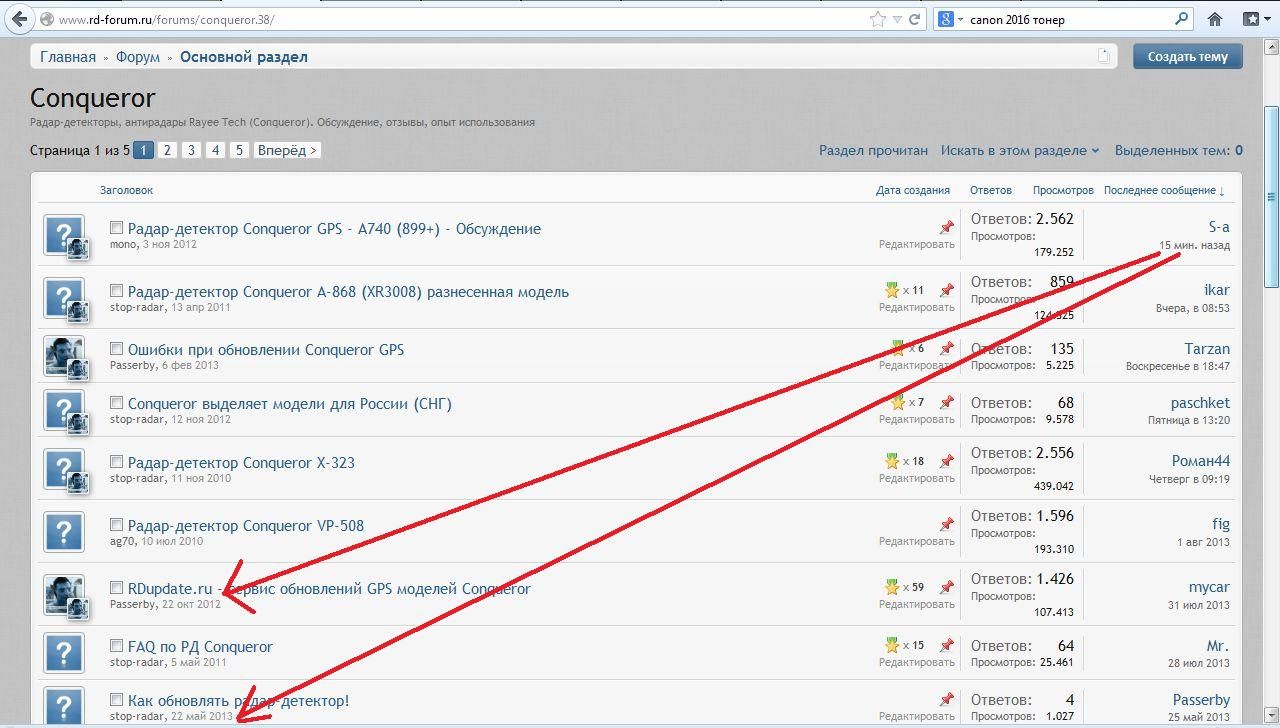Click the pin icon on the RDupdate.ru thread
This screenshot has height=728, width=1280.
(x=946, y=587)
